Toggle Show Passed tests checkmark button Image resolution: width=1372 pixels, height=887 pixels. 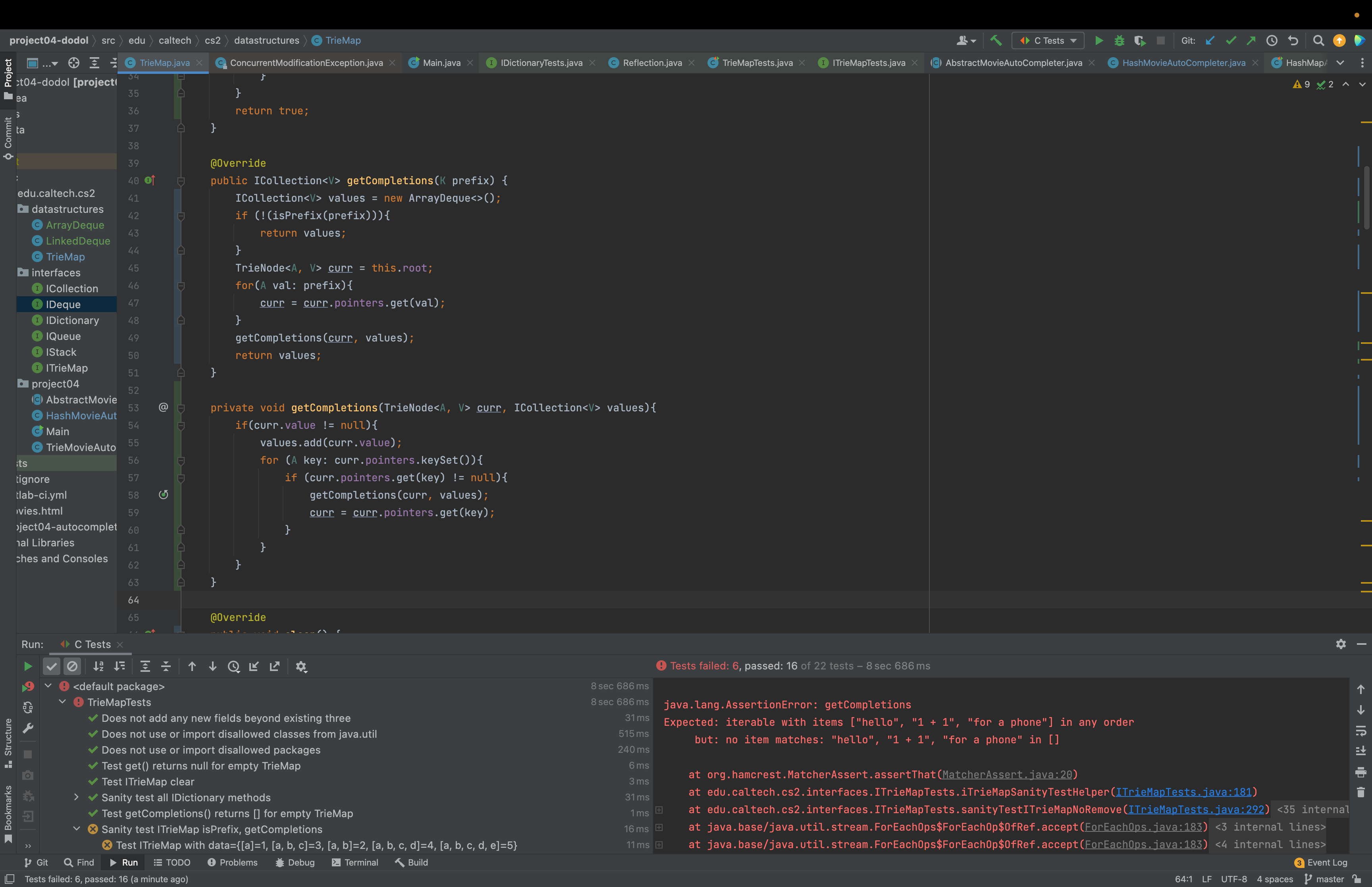click(x=52, y=666)
